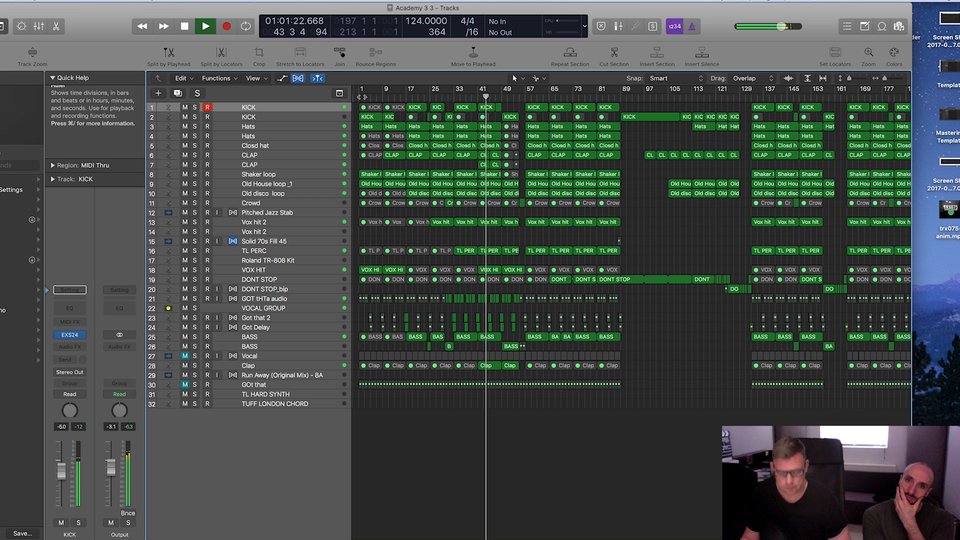The height and width of the screenshot is (540, 960).
Task: Toggle the Flex show/hide button
Action: tap(298, 78)
